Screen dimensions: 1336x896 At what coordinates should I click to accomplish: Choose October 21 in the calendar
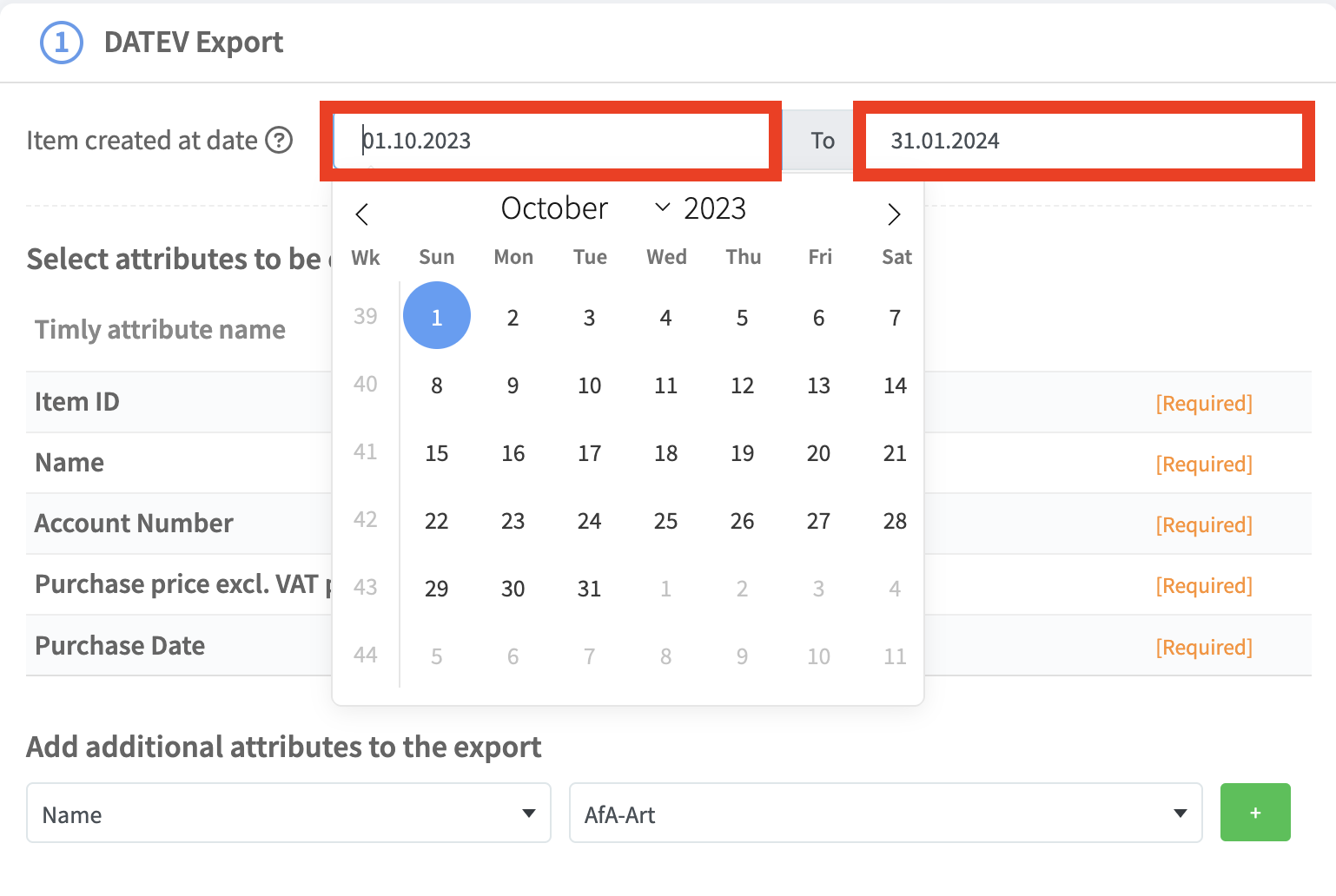[x=896, y=453]
